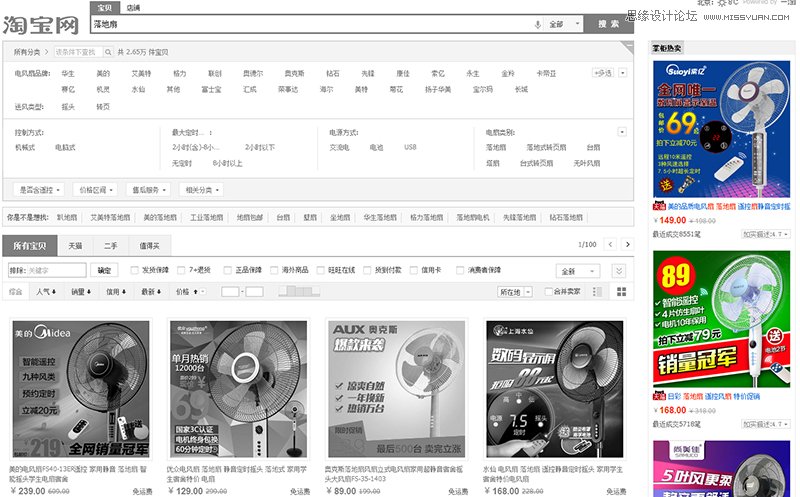Sort by 人气 descending
Screen dimensions: 800x497
pyautogui.click(x=45, y=292)
